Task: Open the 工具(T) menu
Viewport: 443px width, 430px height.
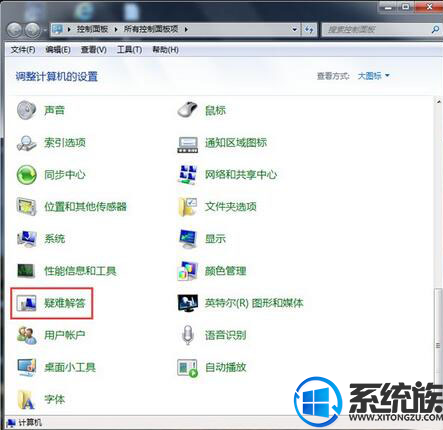Action: 129,50
